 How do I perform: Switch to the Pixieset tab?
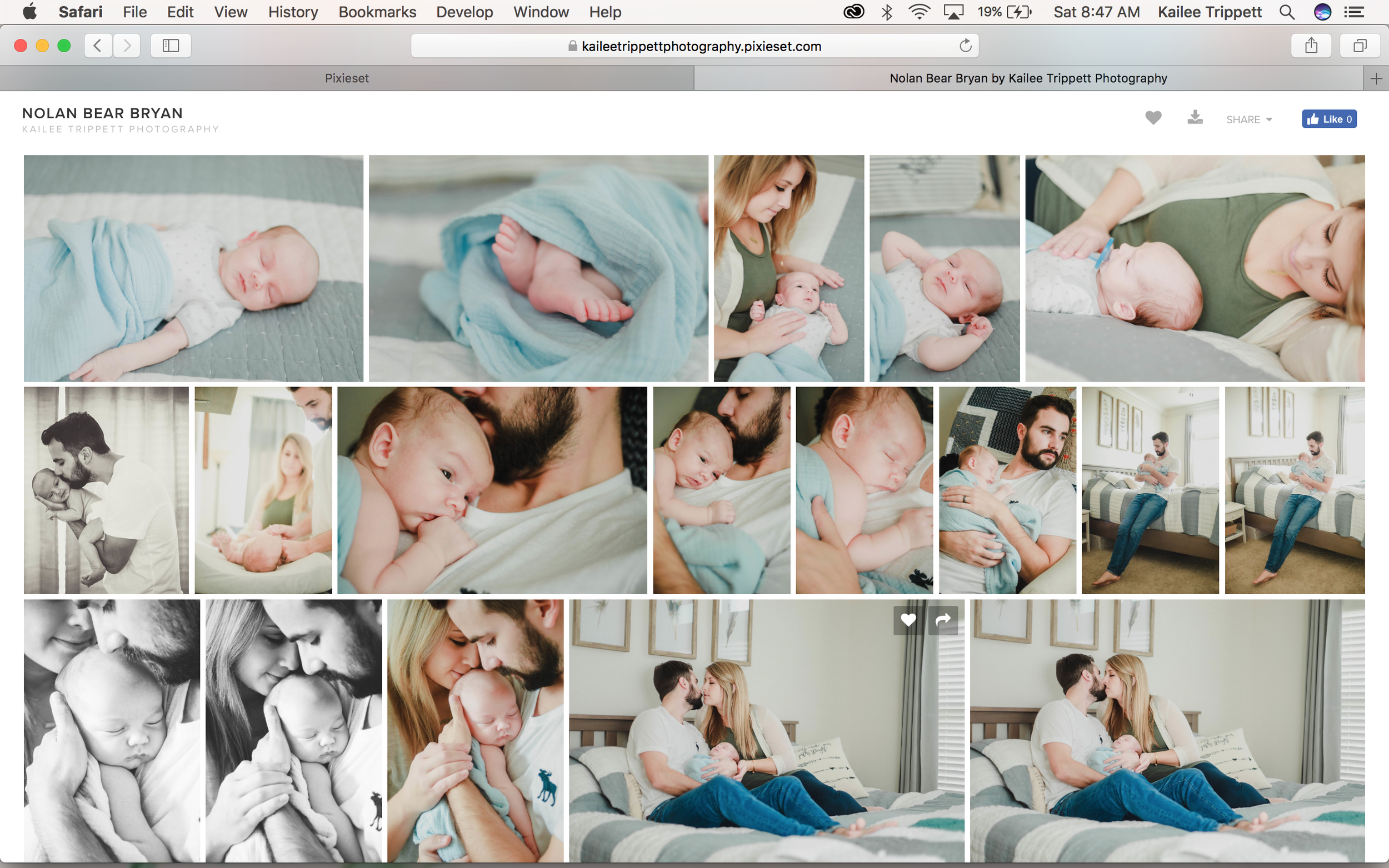347,79
